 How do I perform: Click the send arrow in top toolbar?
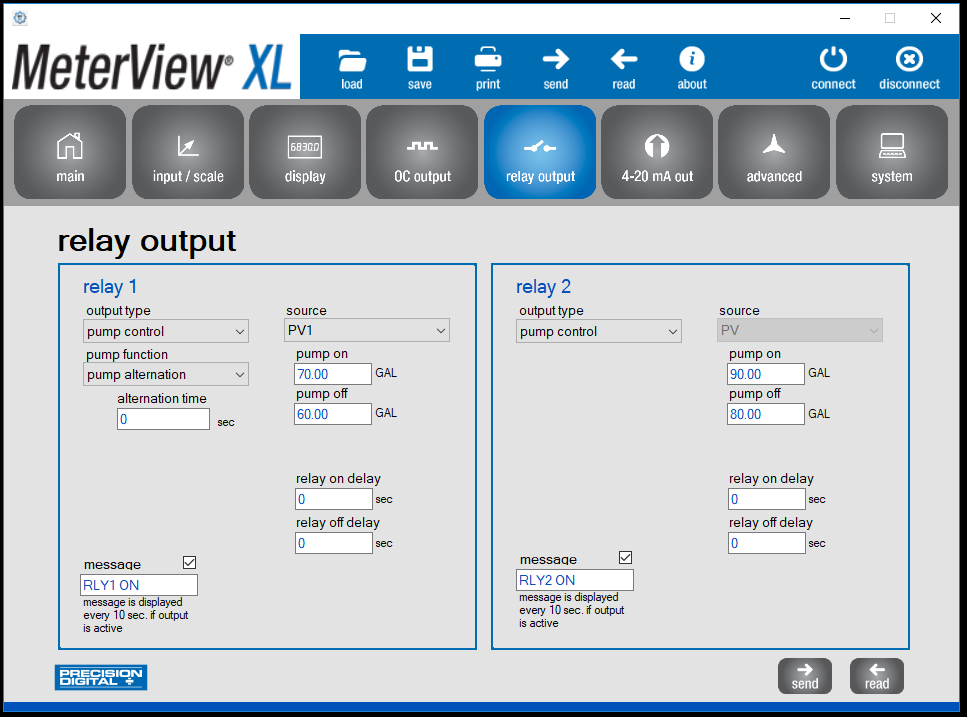[556, 59]
